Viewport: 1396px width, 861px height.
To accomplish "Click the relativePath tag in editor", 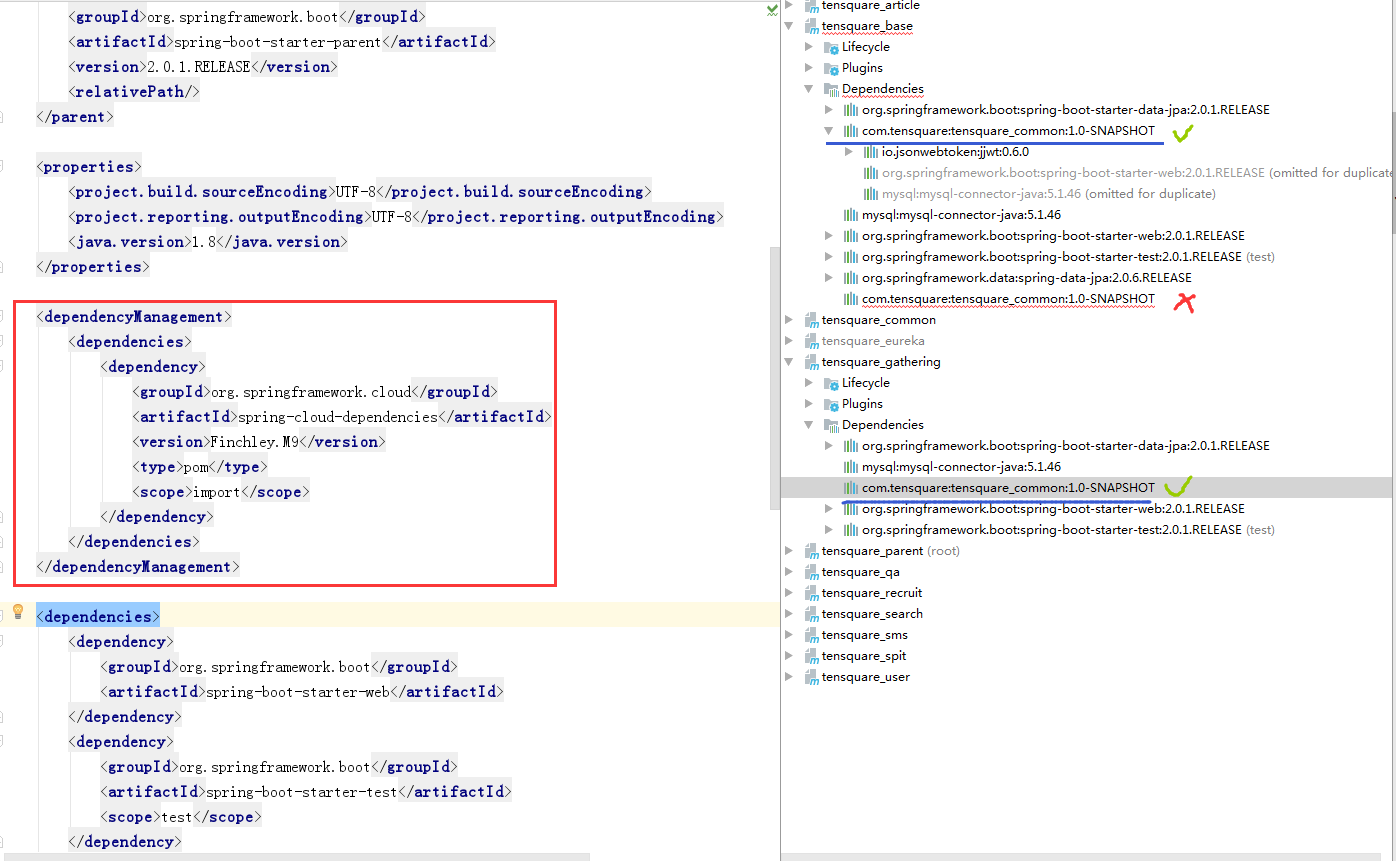I will (x=134, y=91).
